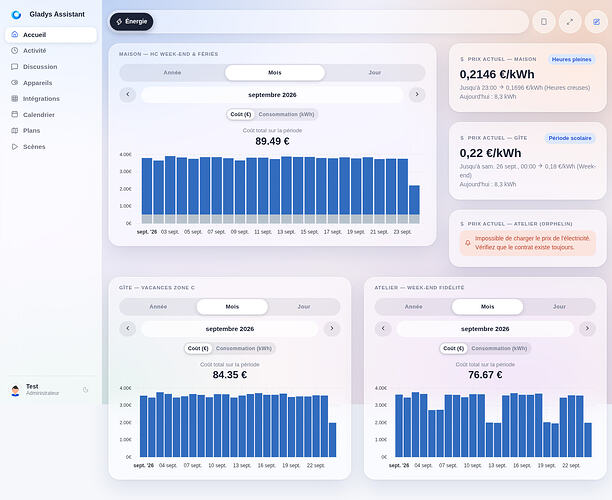Image resolution: width=612 pixels, height=500 pixels.
Task: Click the Plans map icon
Action: click(15, 130)
